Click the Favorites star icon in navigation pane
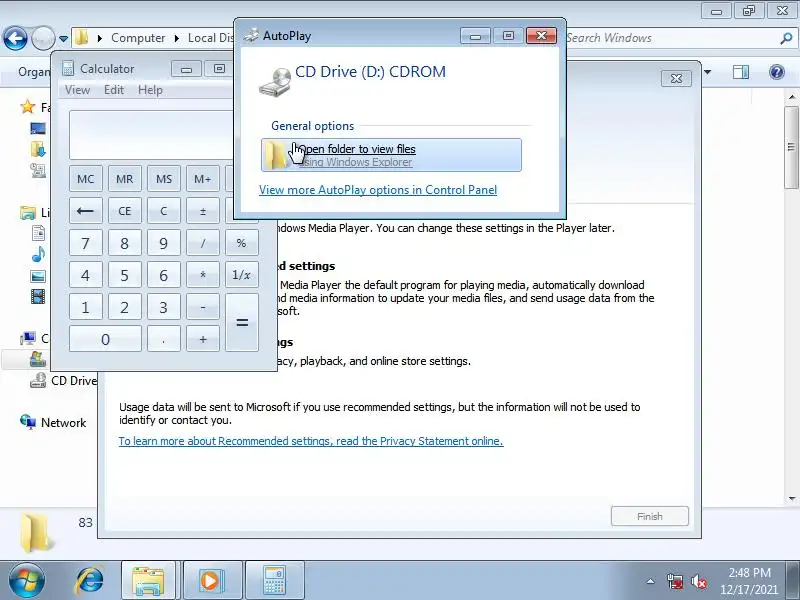Image resolution: width=800 pixels, height=600 pixels. coord(27,107)
